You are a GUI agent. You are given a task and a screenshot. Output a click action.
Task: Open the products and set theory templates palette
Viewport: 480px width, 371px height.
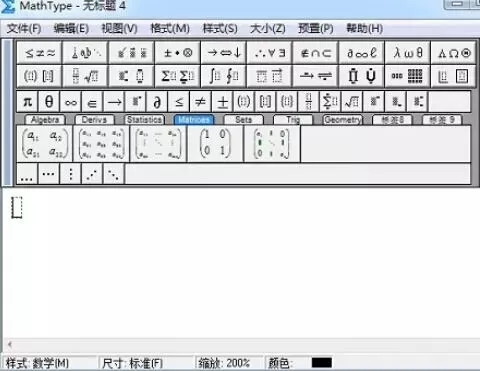pyautogui.click(x=361, y=76)
